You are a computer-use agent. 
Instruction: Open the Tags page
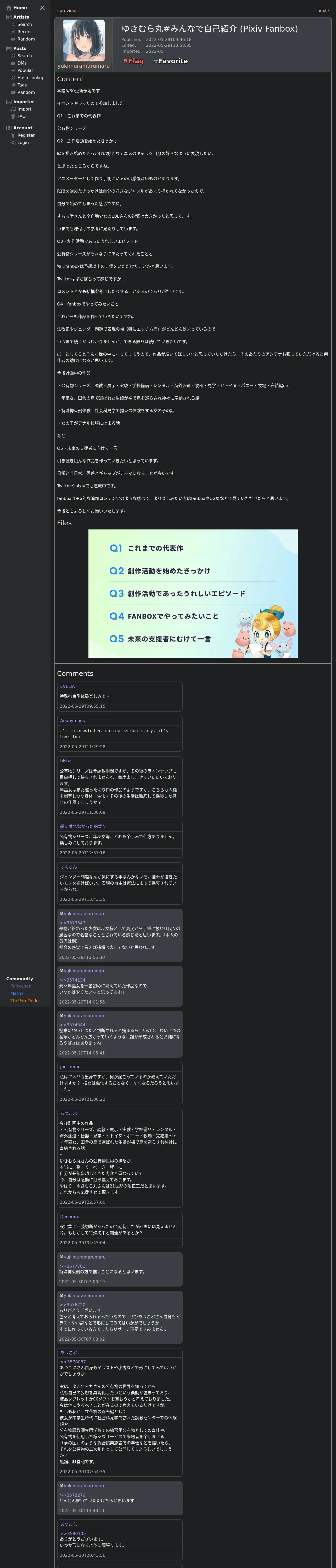tap(22, 85)
